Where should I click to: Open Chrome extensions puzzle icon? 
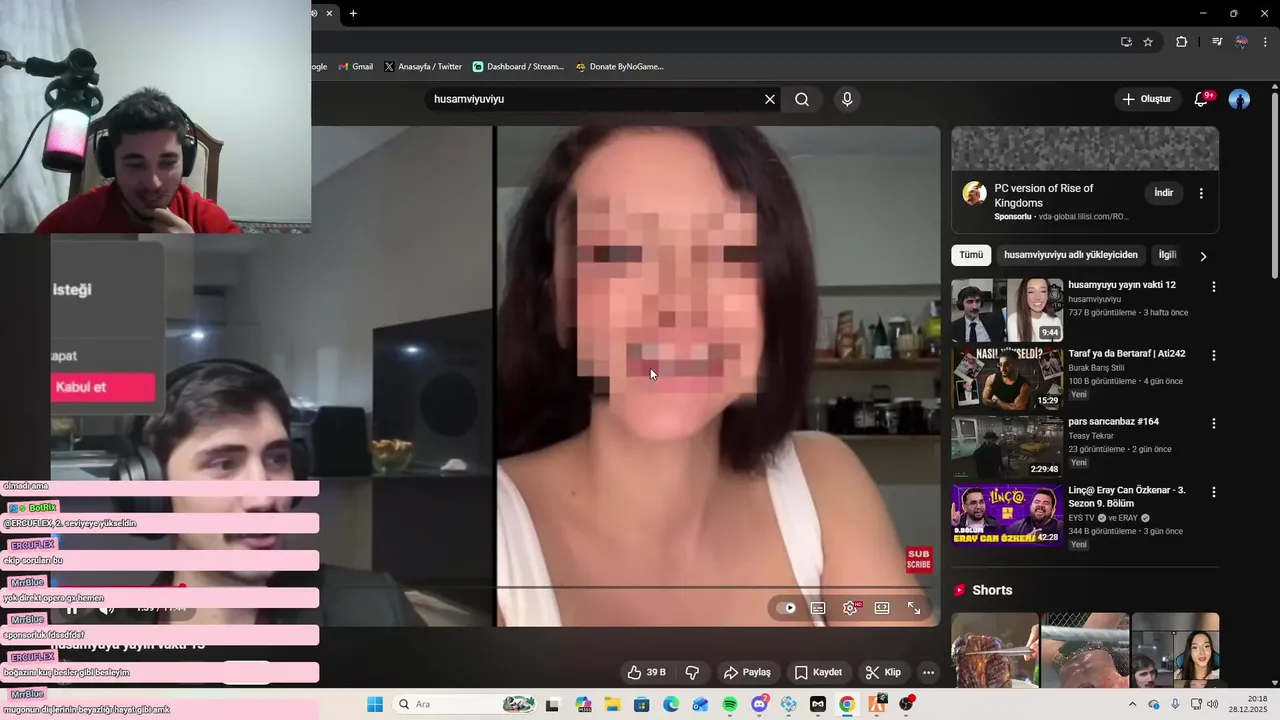pyautogui.click(x=1181, y=42)
